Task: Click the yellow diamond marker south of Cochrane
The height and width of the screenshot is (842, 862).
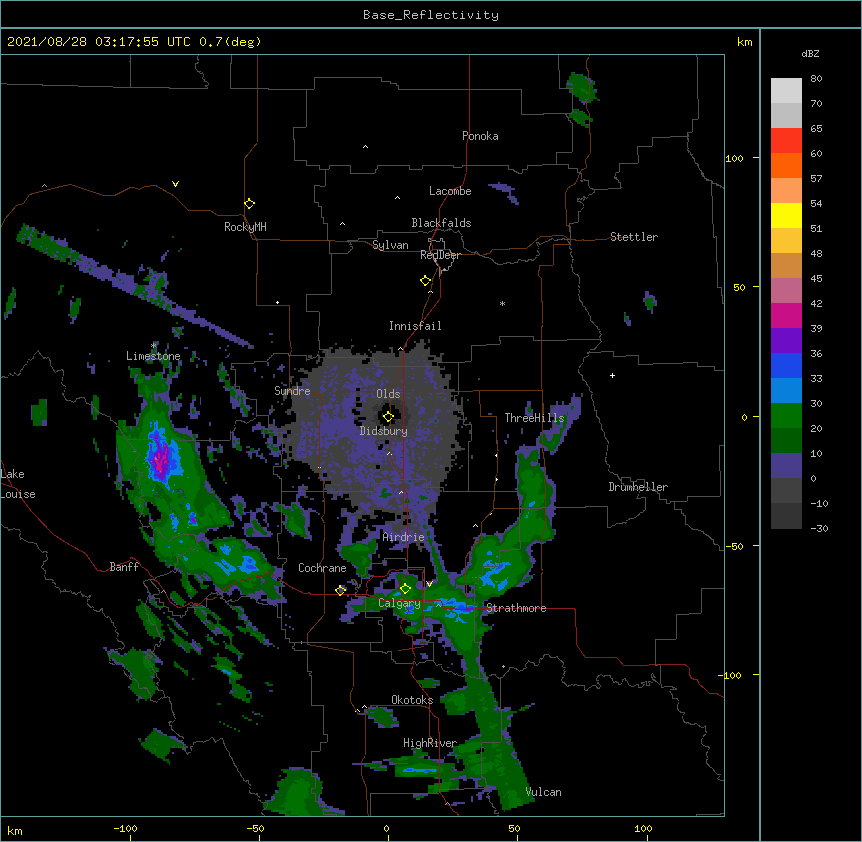Action: coord(340,590)
